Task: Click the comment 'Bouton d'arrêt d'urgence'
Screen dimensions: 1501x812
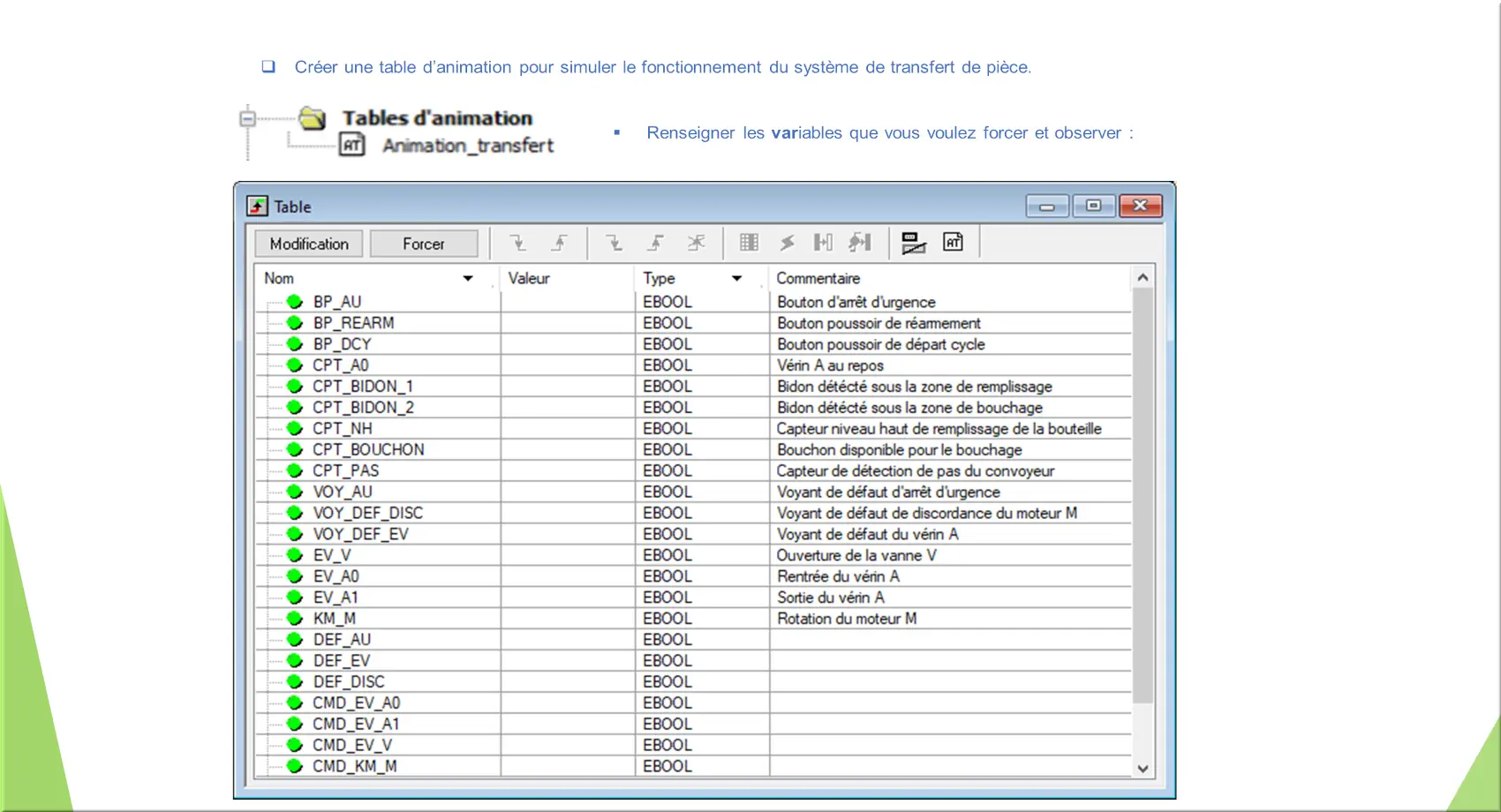Action: [x=856, y=302]
